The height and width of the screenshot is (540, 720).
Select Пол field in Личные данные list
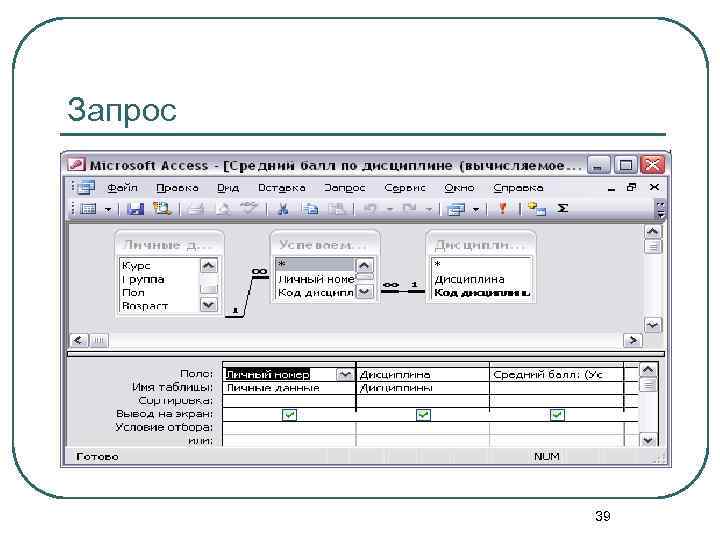pyautogui.click(x=159, y=292)
